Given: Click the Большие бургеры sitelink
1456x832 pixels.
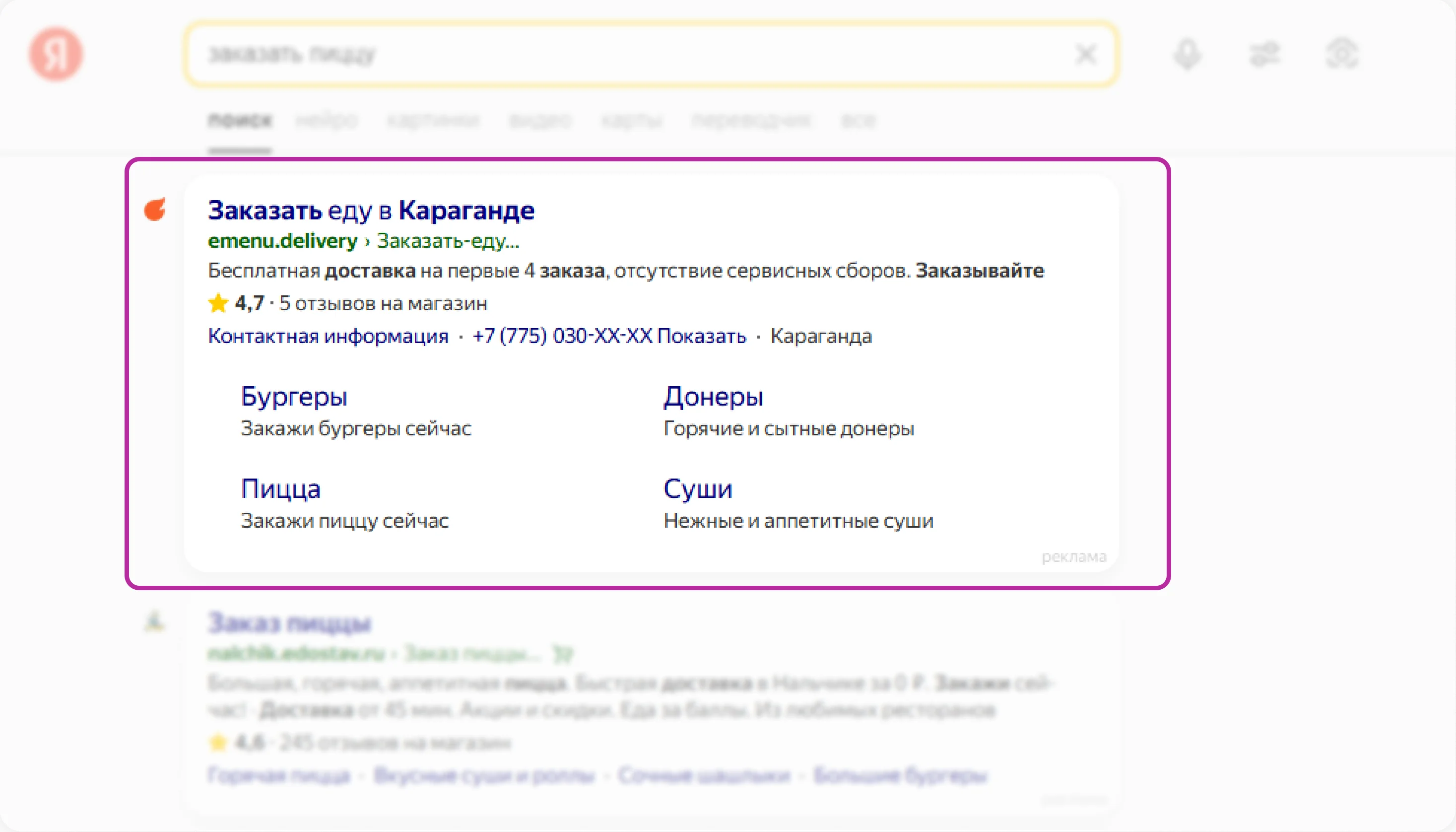Looking at the screenshot, I should (900, 775).
